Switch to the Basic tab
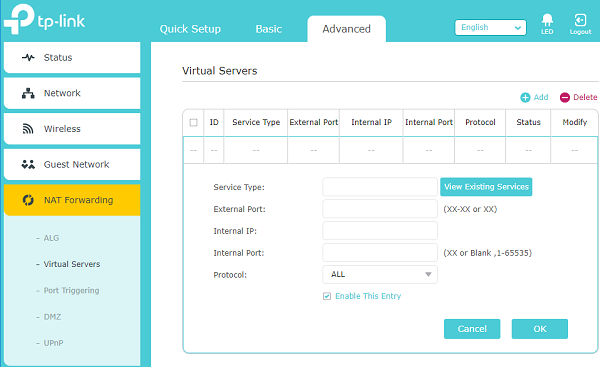The image size is (600, 367). tap(269, 29)
